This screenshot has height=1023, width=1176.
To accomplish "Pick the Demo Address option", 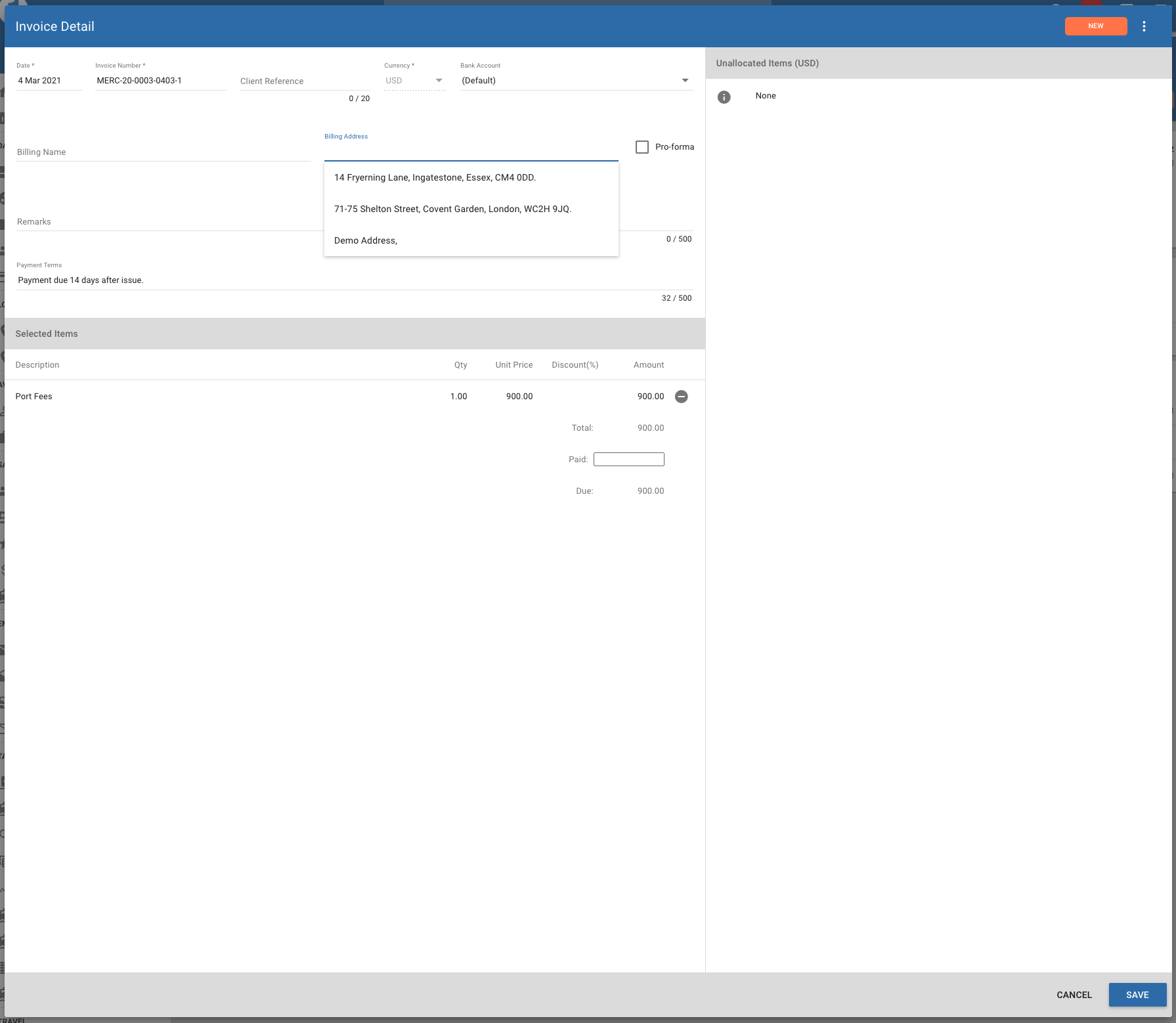I will click(471, 240).
